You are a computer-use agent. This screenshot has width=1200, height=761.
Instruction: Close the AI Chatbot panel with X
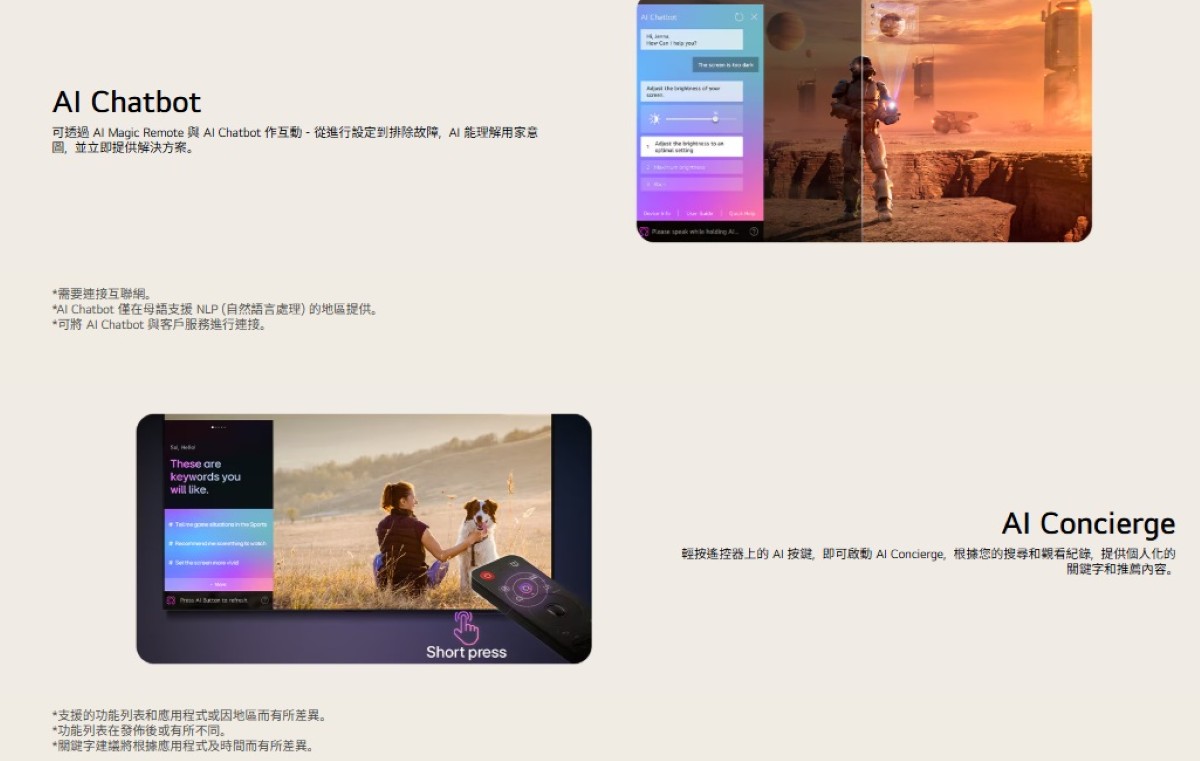754,17
